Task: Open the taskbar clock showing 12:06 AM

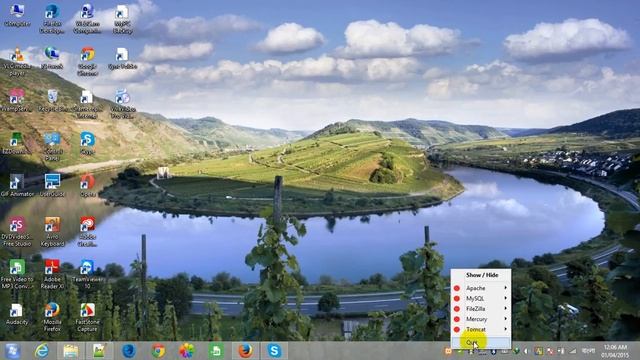Action: [614, 351]
